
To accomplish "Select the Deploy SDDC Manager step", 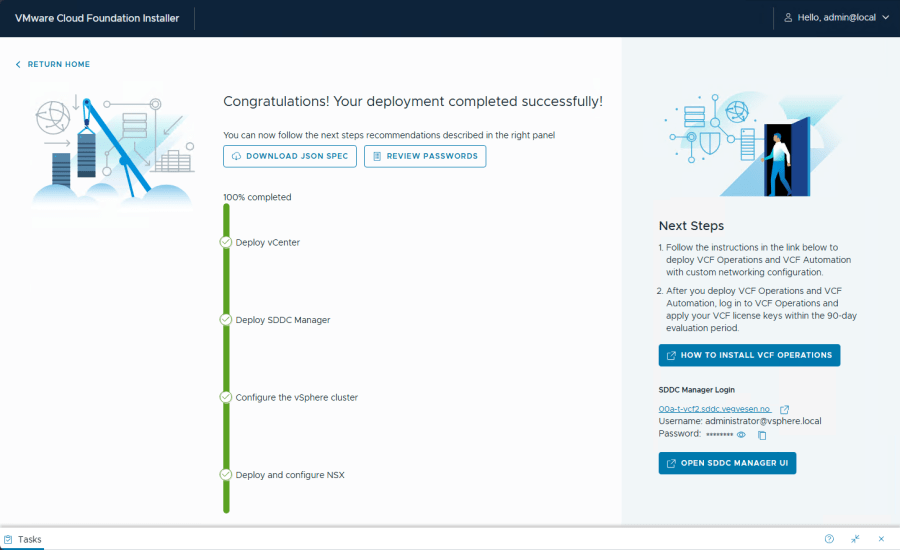I will pos(282,320).
